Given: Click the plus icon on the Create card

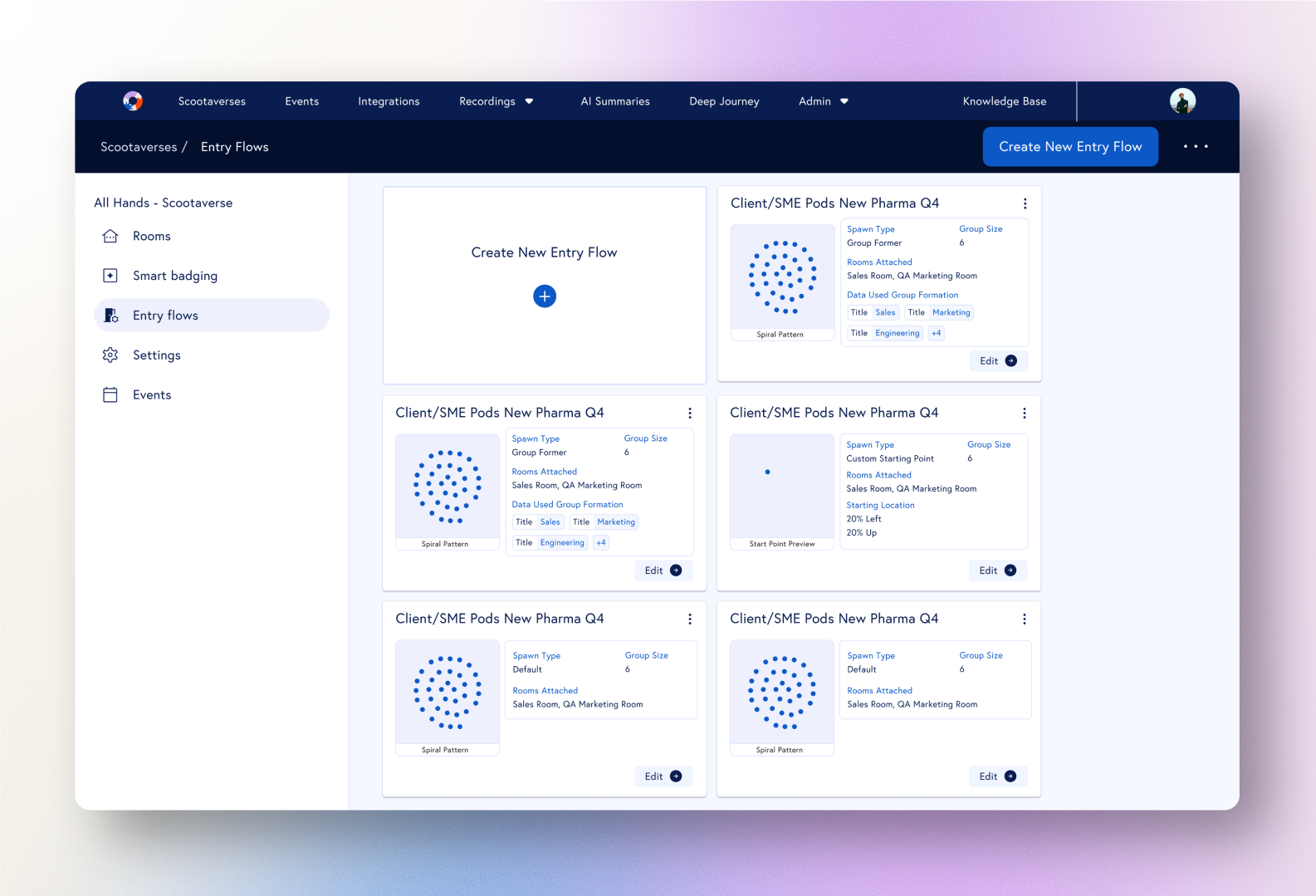Looking at the screenshot, I should coord(545,296).
